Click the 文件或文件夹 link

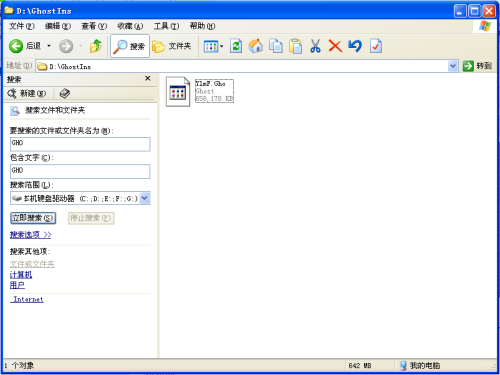[x=32, y=264]
